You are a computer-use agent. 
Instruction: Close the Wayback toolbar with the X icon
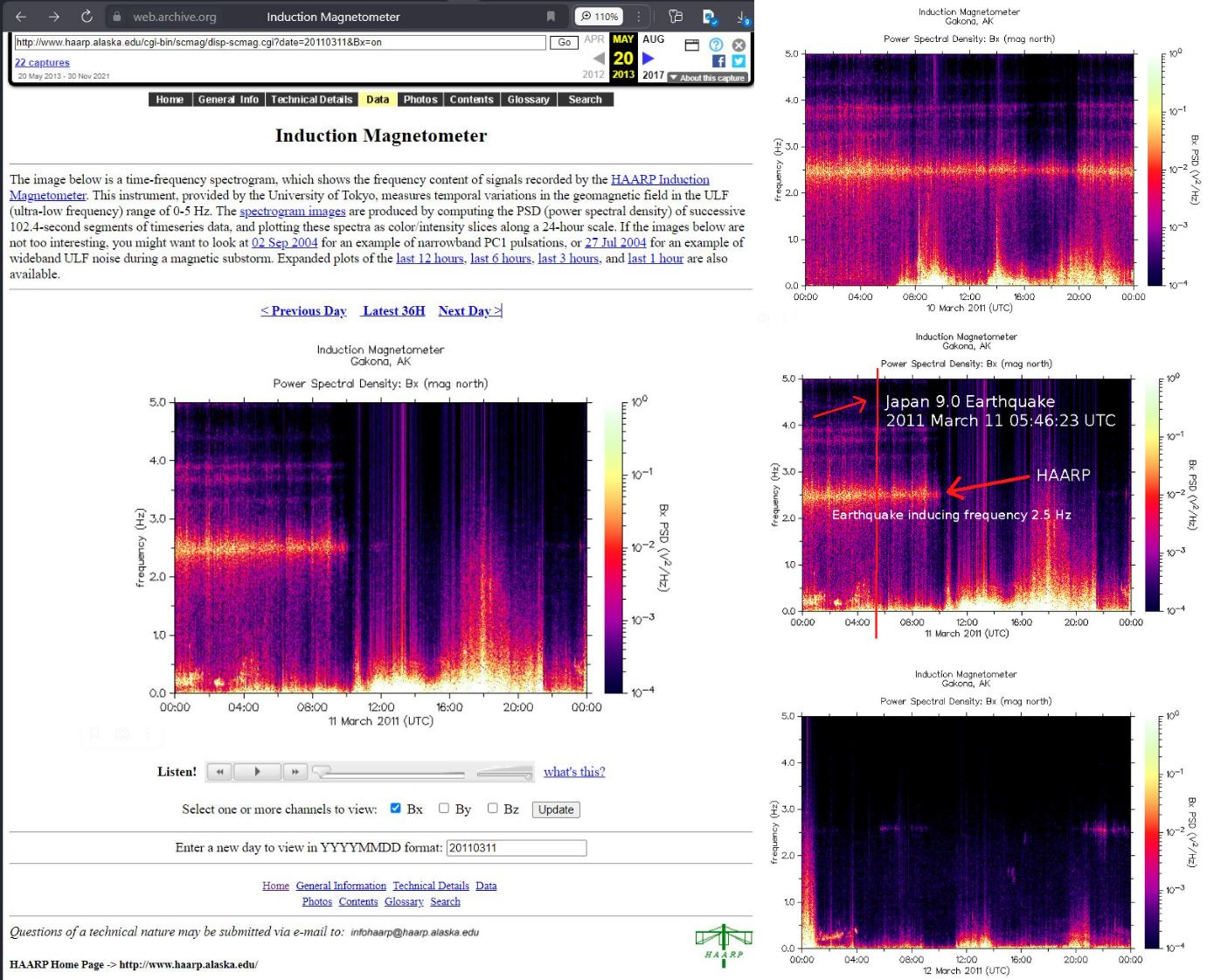coord(739,45)
